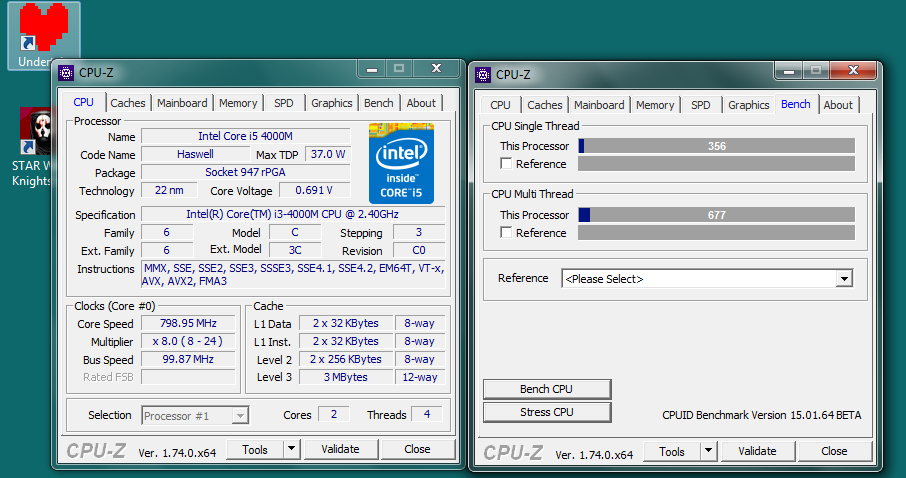Open Mainboard tab in left CPU-Z window
Screen dimensions: 906x478
[182, 103]
